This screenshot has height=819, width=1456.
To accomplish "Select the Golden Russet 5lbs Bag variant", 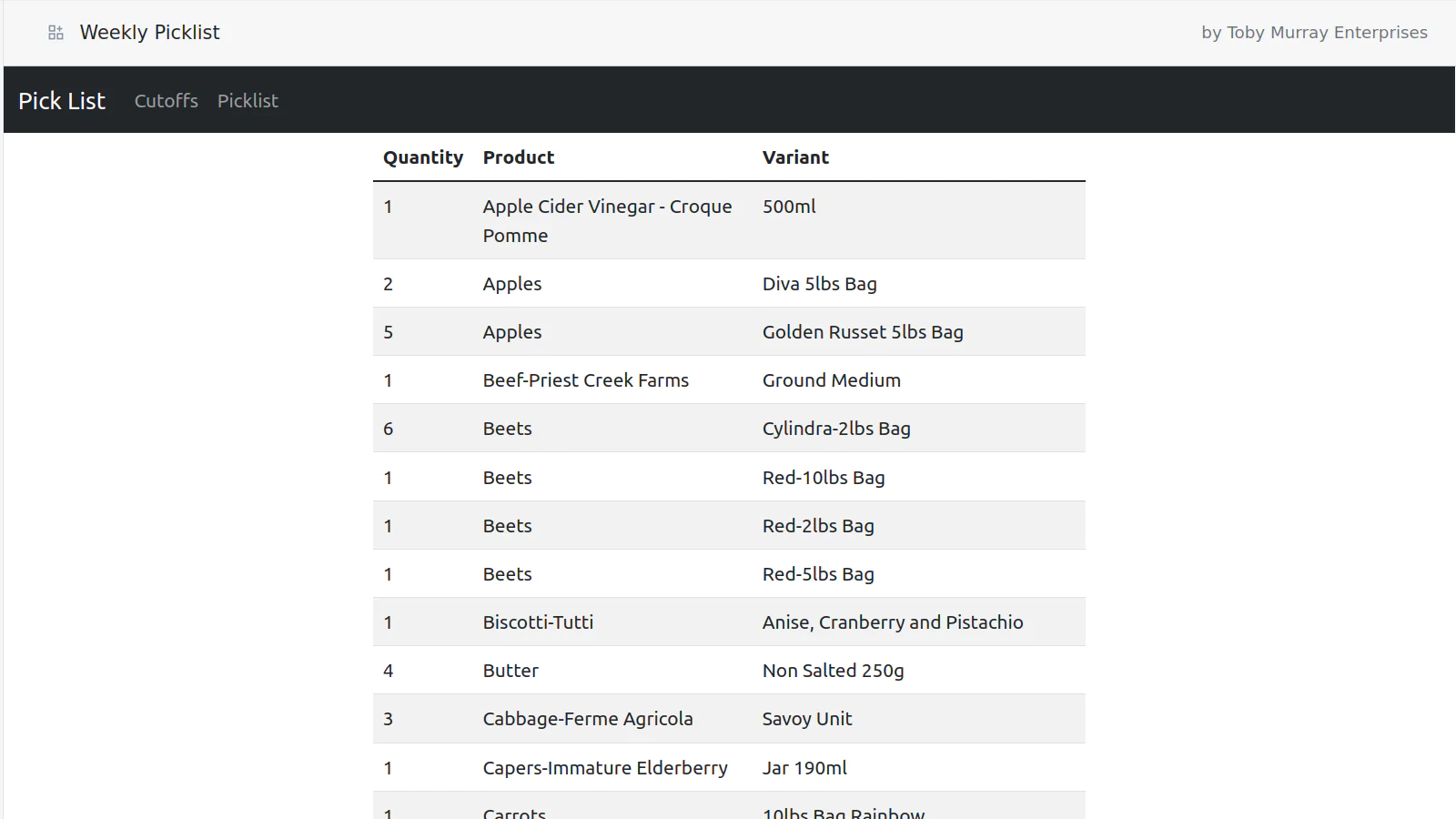I will (x=863, y=331).
